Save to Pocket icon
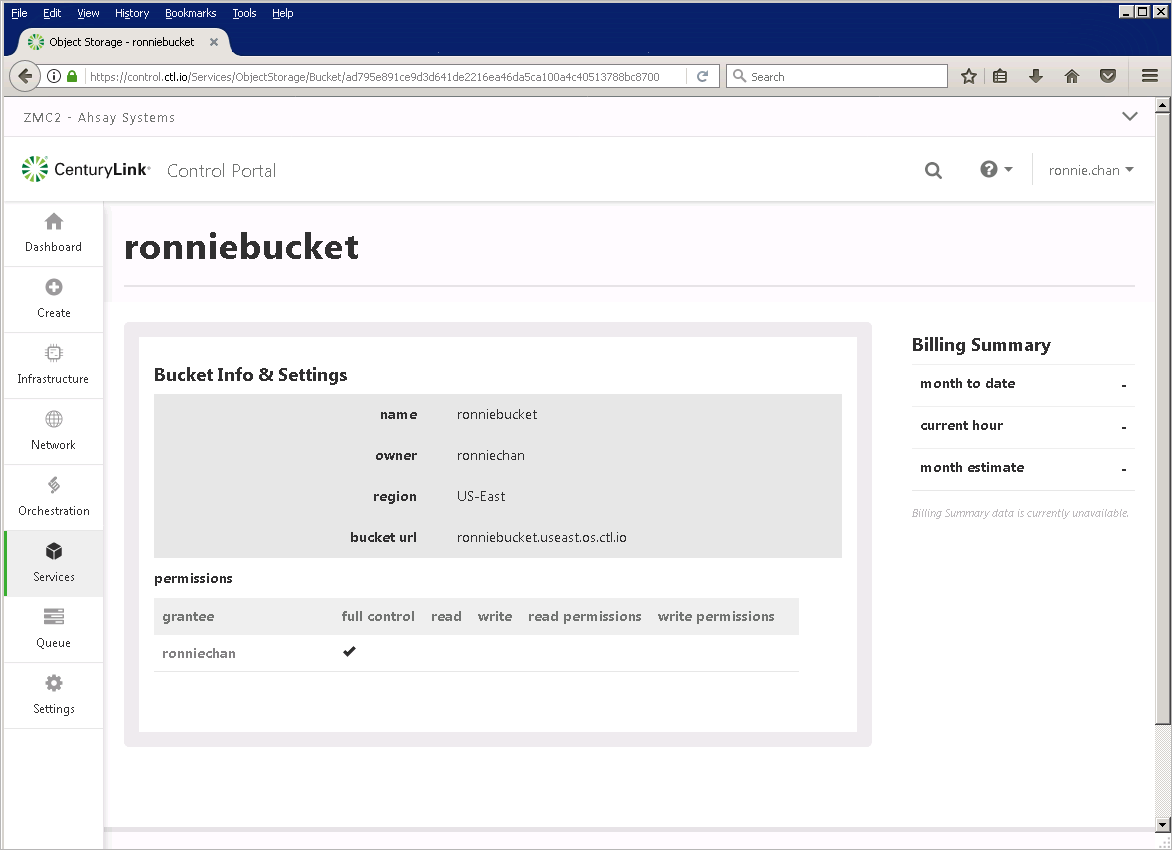The height and width of the screenshot is (850, 1172). pos(1108,76)
